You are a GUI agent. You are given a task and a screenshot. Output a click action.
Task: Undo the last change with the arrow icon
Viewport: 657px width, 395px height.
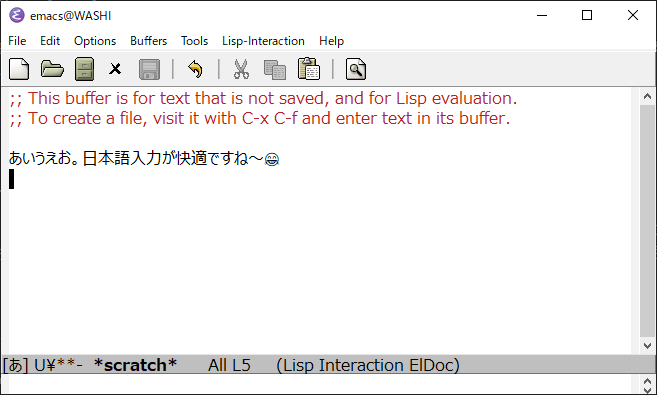[195, 69]
